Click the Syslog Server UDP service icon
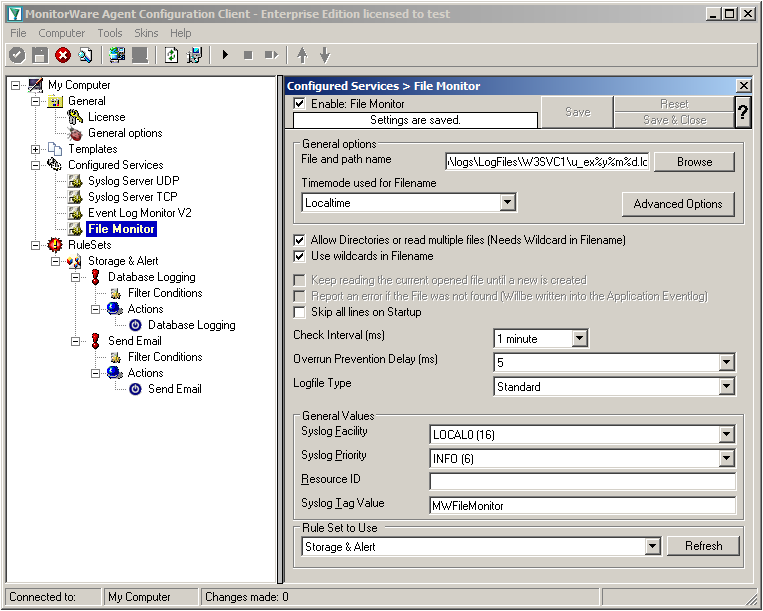This screenshot has height=611, width=763. coord(75,181)
